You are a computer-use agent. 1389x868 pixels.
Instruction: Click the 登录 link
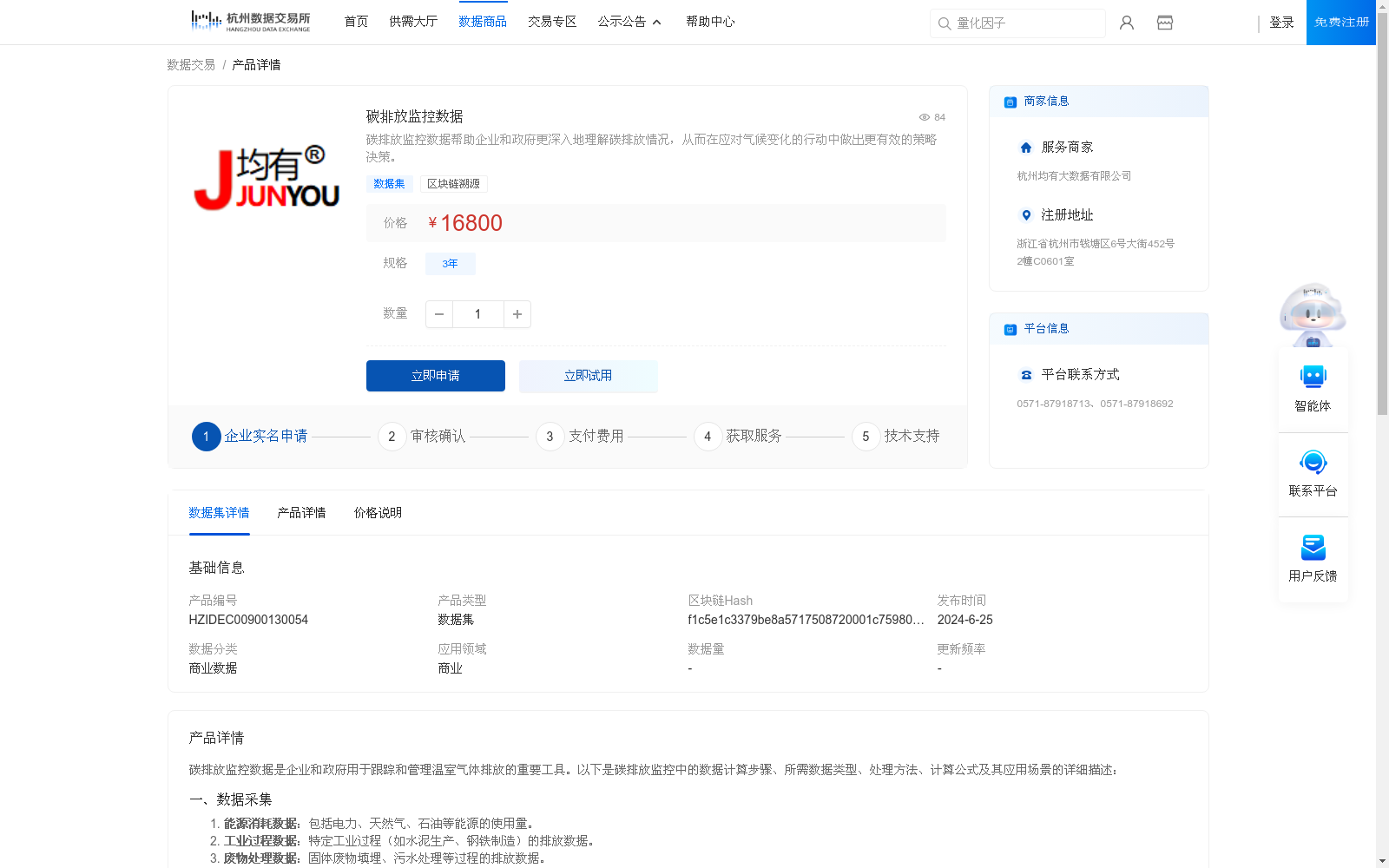[x=1281, y=23]
